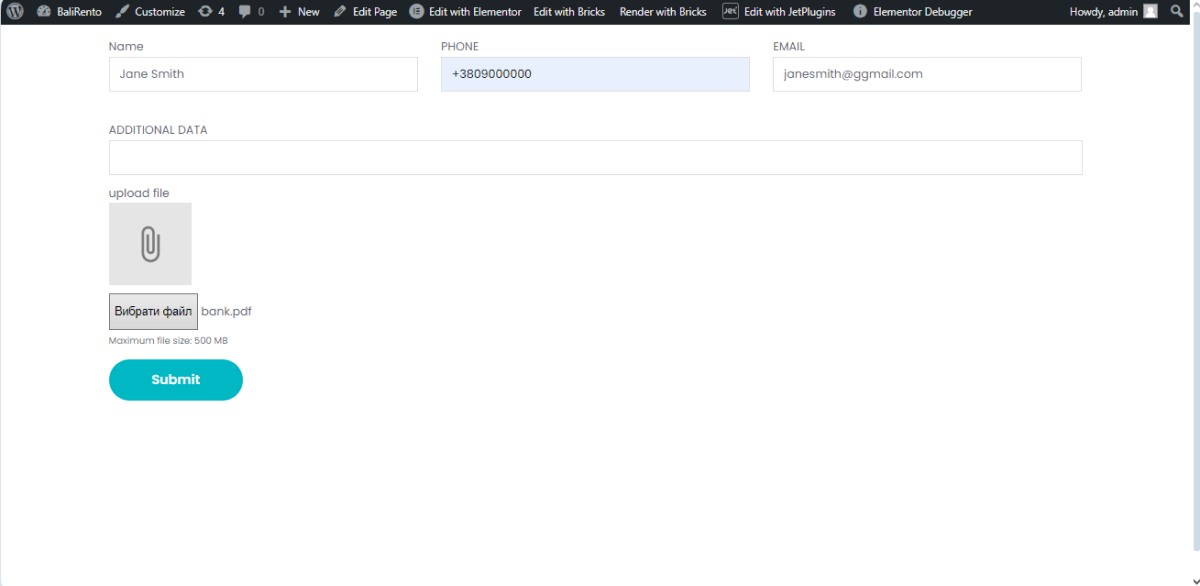Click the admin bar search magnifier
Viewport: 1200px width, 586px height.
1178,12
